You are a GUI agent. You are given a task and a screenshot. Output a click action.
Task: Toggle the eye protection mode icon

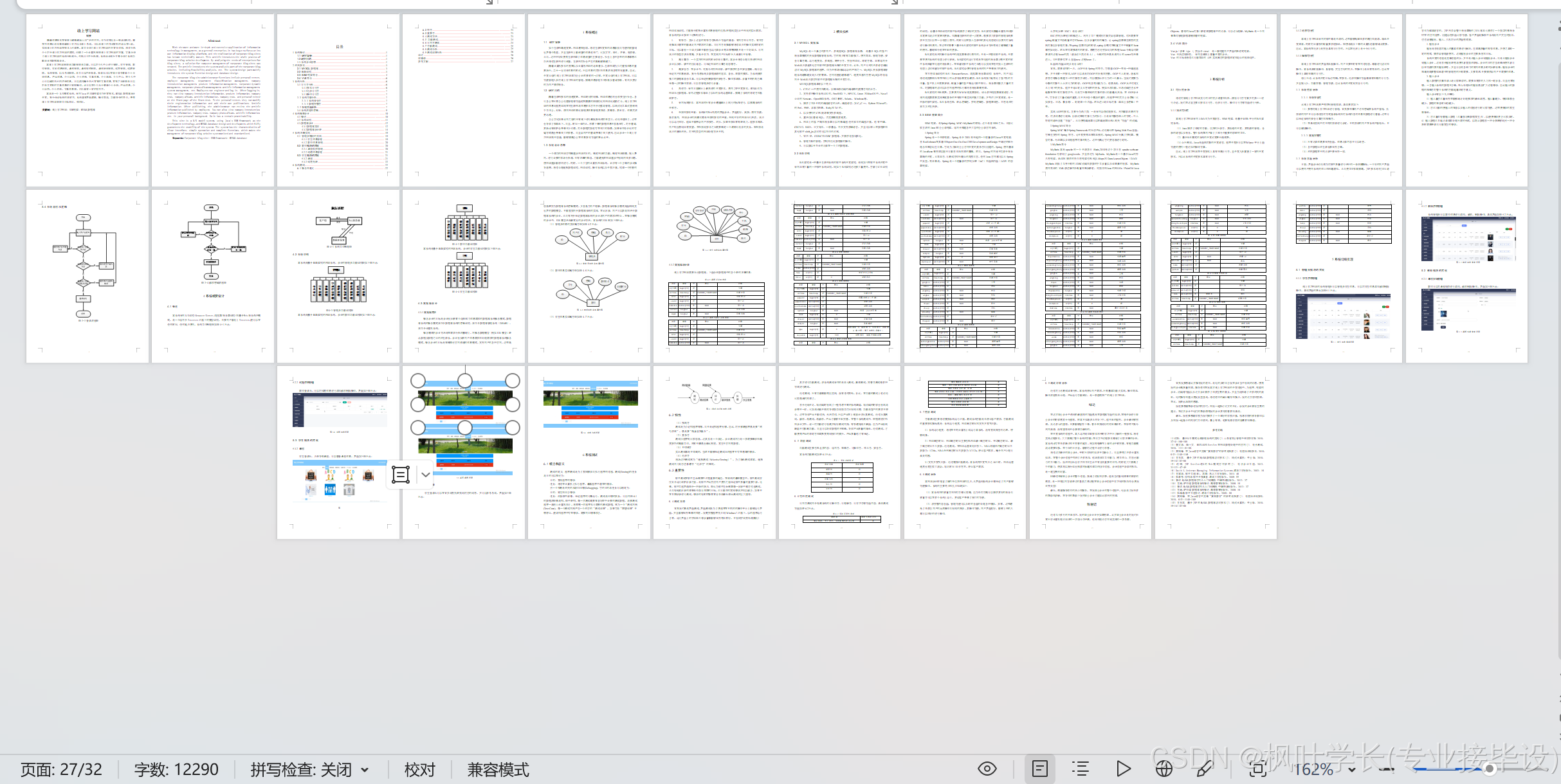[987, 769]
